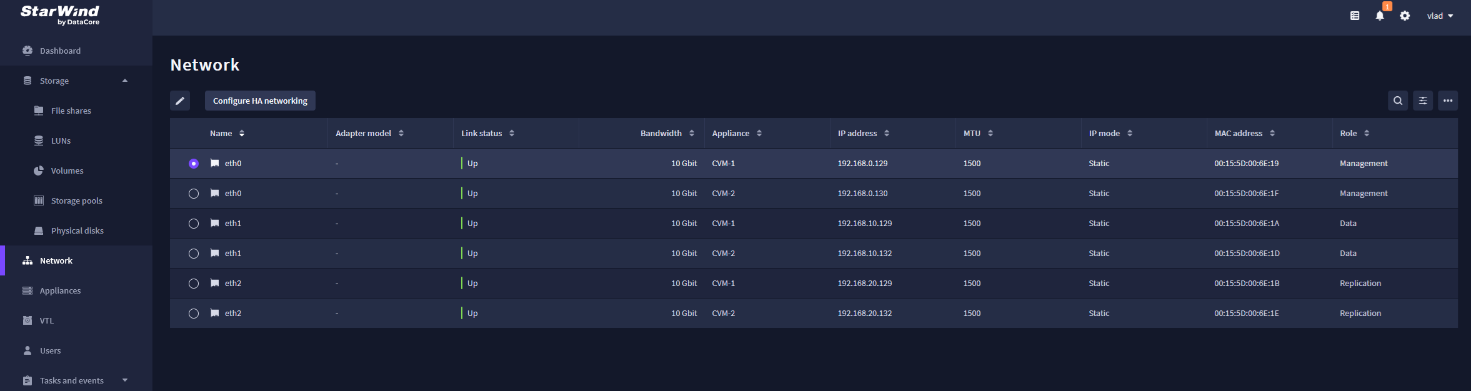The image size is (1471, 391).
Task: Click the Appliances server icon
Action: tap(28, 290)
